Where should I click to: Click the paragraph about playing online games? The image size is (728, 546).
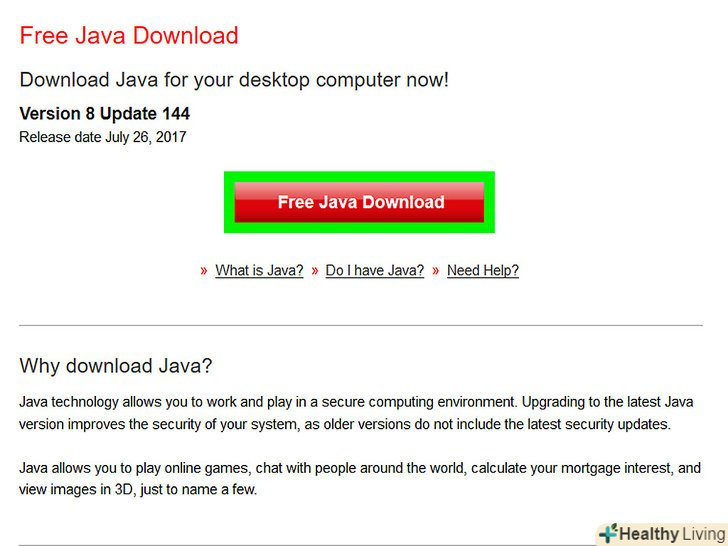[x=360, y=478]
